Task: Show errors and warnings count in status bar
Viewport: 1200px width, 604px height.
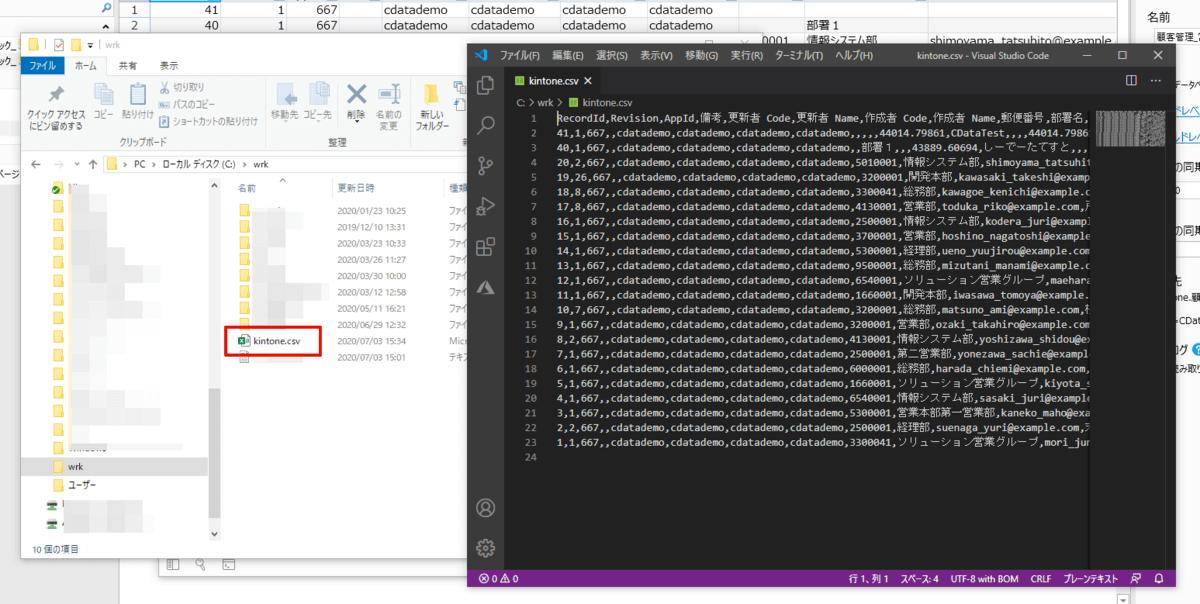Action: coord(498,578)
